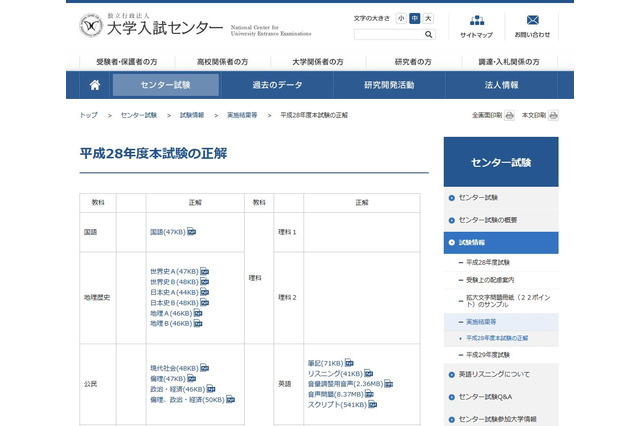The width and height of the screenshot is (640, 426).
Task: Open PDF icon next to 日本史B(48KB)
Action: pos(204,302)
